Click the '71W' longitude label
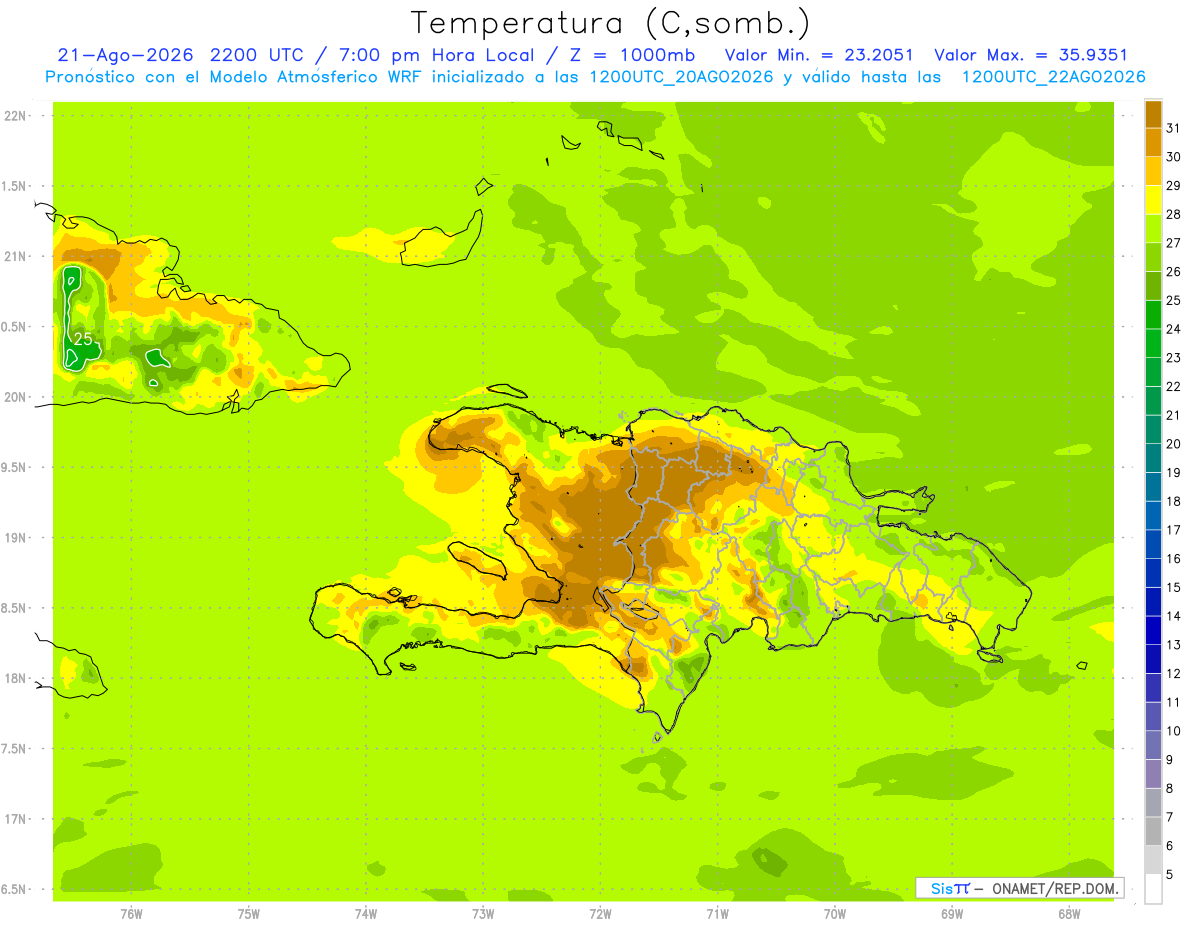 click(717, 914)
